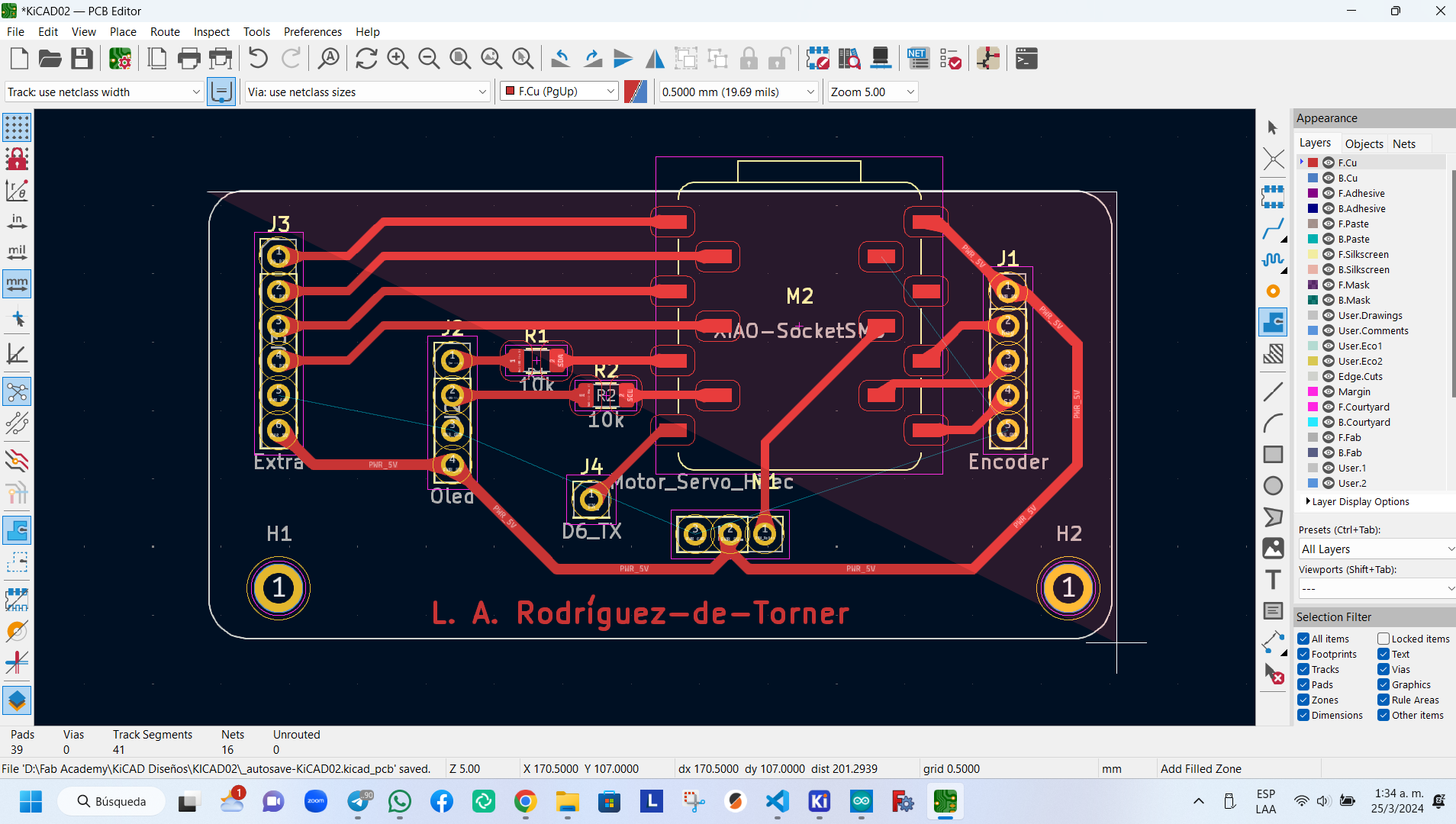Select the Draw Rectangle tool

point(1273,455)
